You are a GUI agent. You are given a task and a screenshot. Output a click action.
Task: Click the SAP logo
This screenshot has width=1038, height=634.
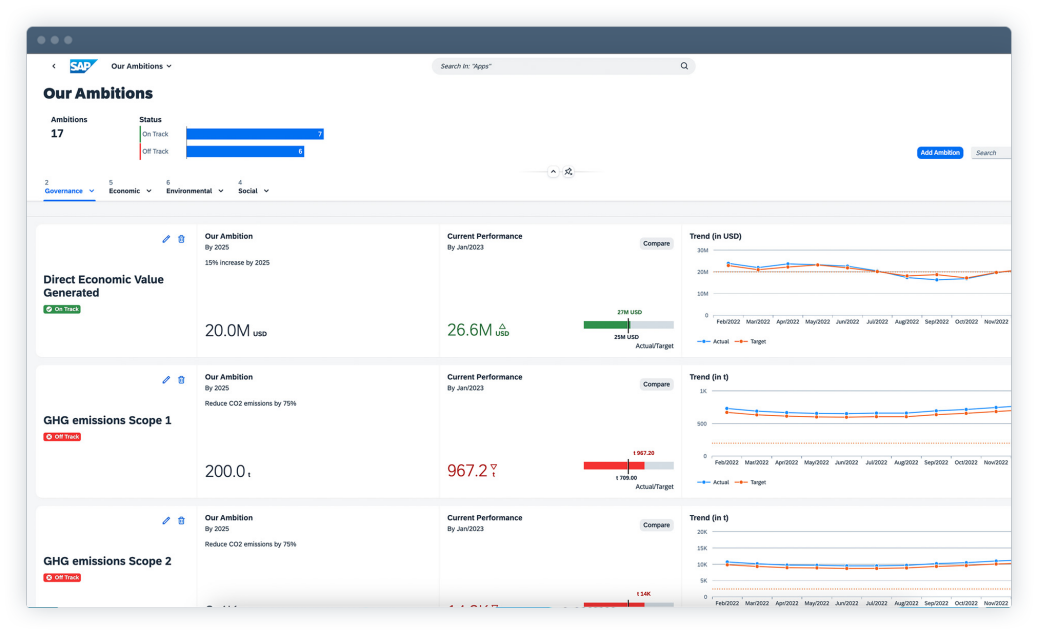click(82, 66)
